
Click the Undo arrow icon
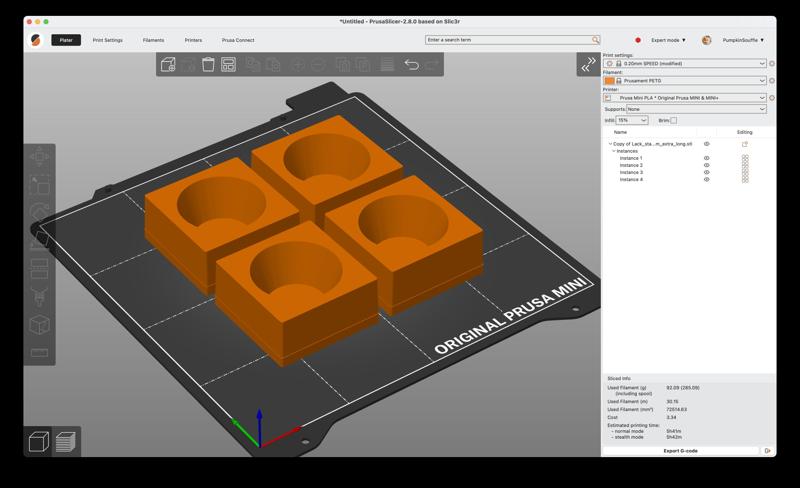point(411,65)
